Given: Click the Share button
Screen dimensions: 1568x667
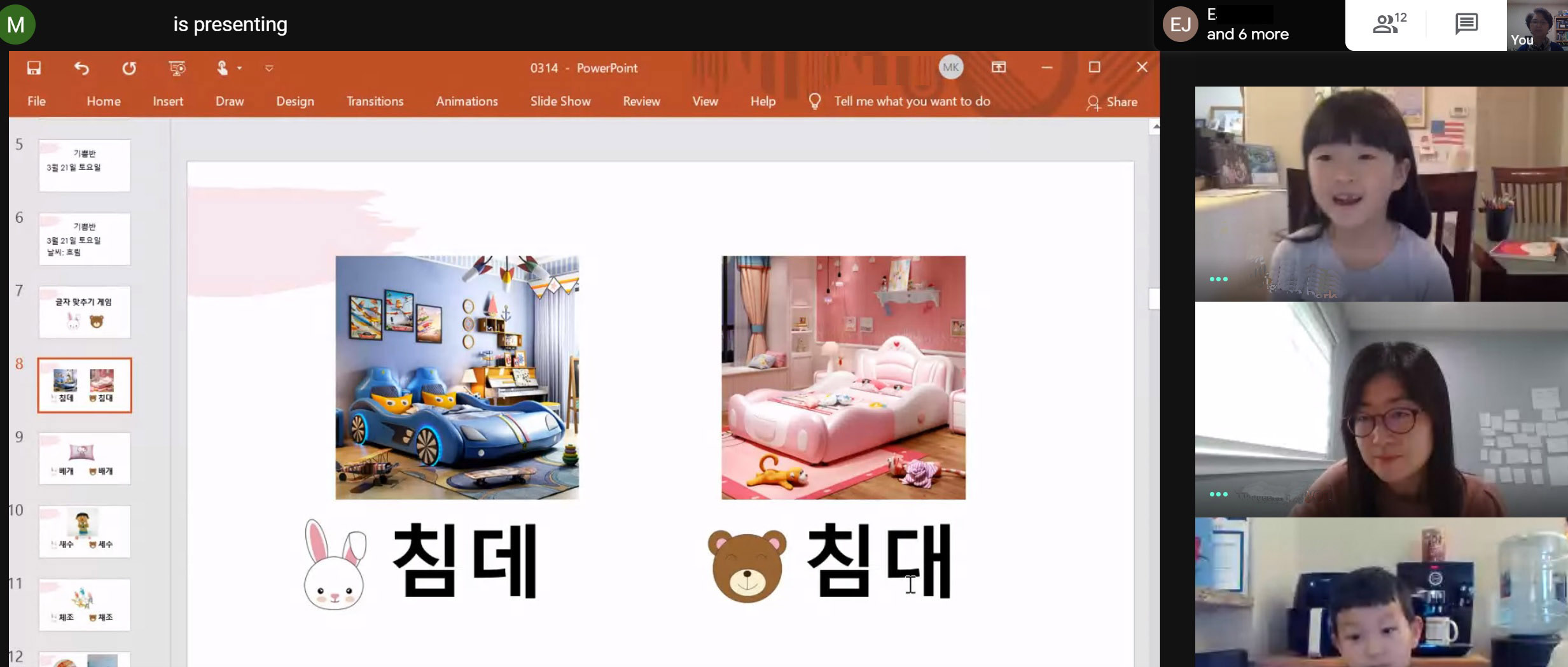Looking at the screenshot, I should (x=1112, y=102).
